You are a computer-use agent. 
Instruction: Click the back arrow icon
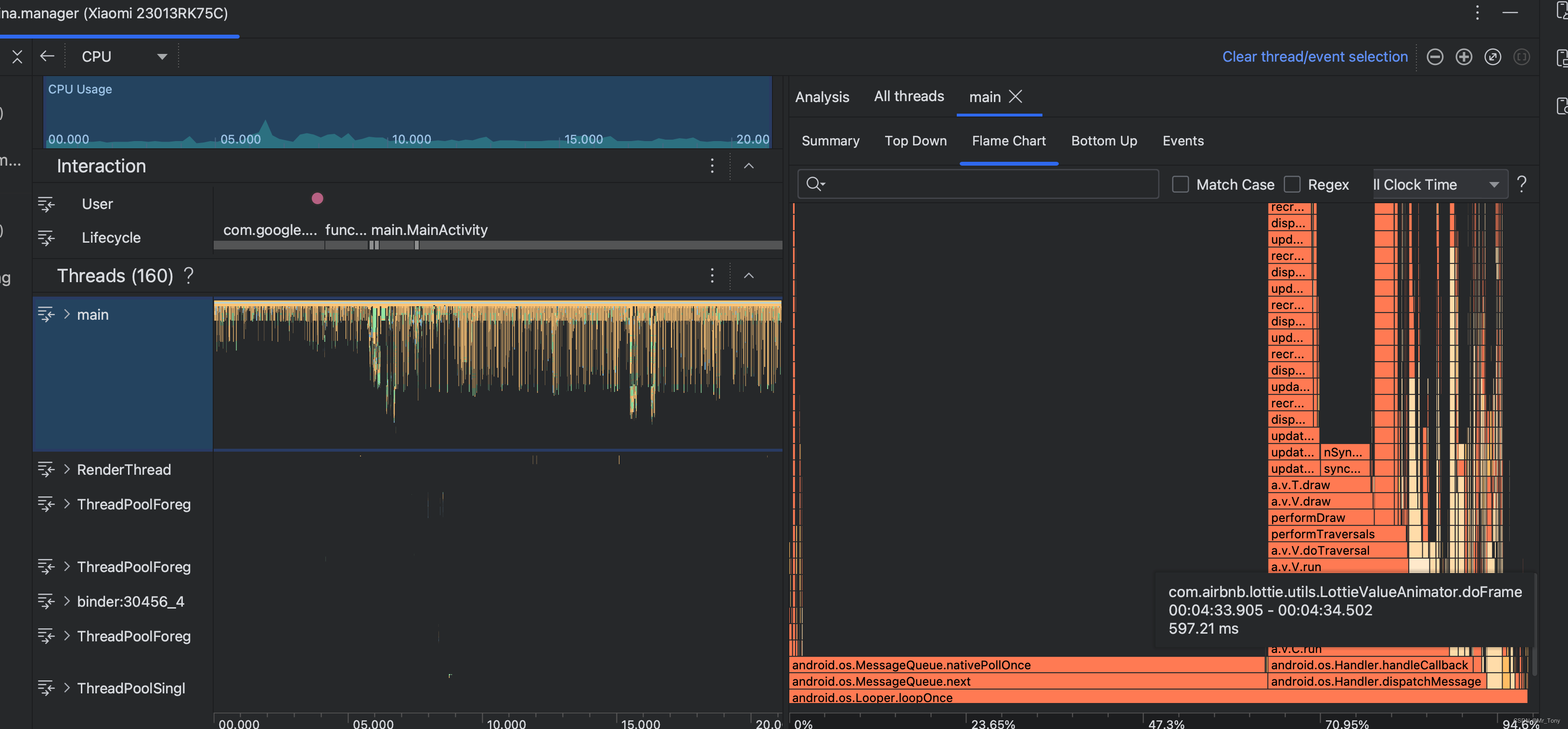point(47,57)
